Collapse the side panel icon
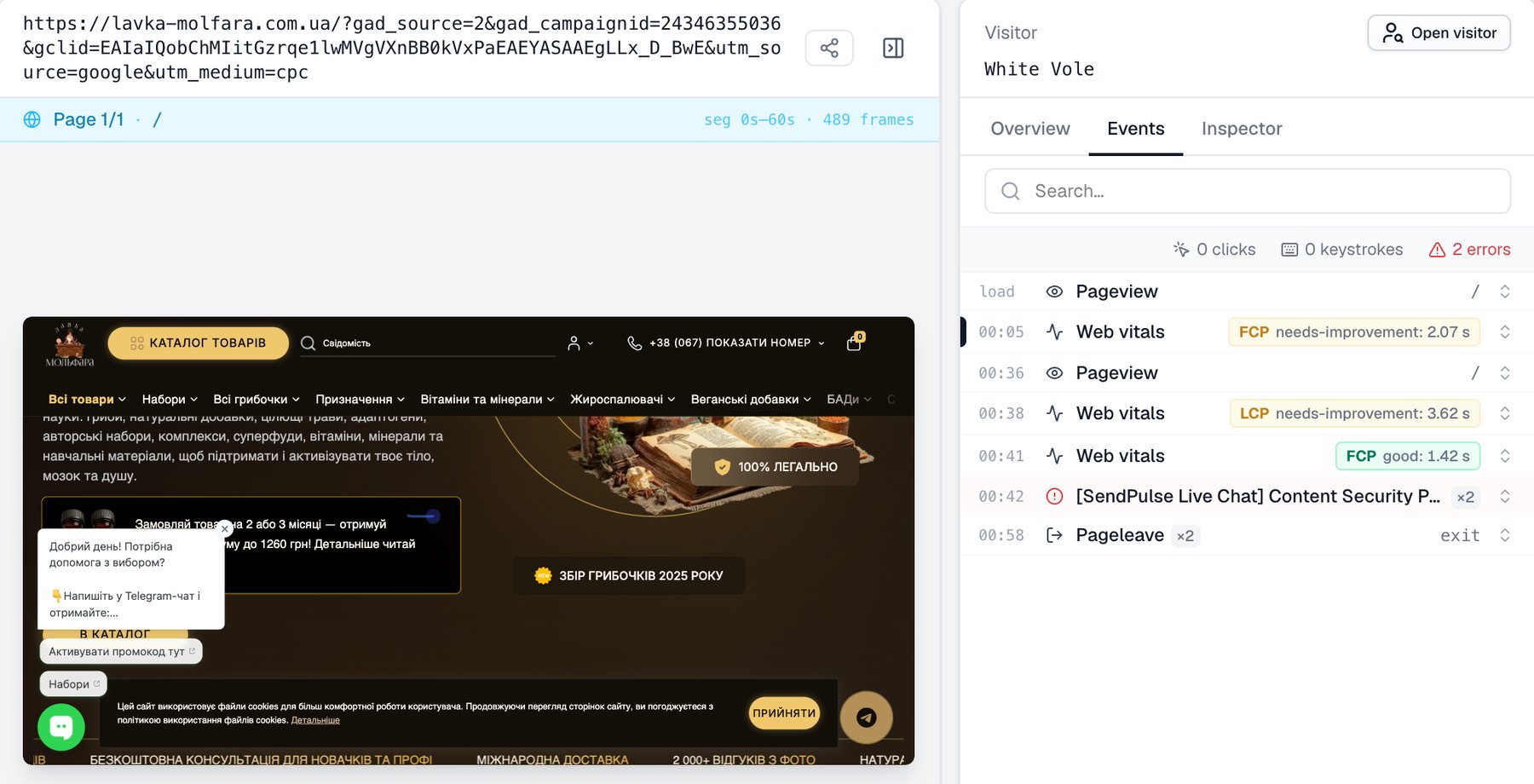1534x784 pixels. pos(893,48)
